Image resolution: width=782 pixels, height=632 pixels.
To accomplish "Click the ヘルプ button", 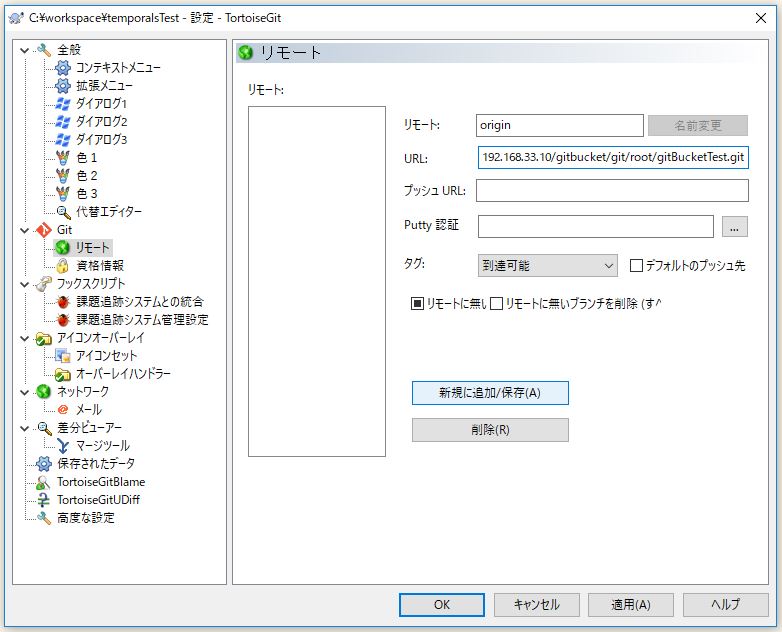I will click(x=726, y=605).
